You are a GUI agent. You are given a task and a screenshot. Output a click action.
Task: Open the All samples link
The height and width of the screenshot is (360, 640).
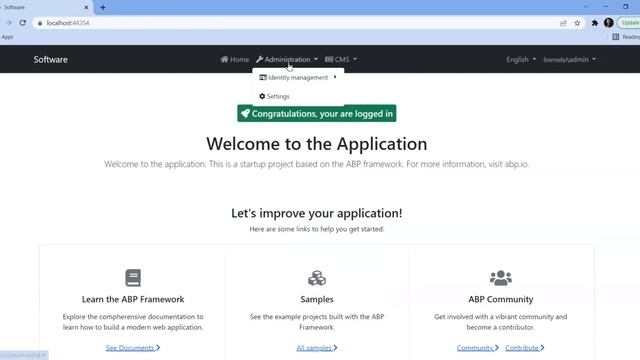(317, 348)
